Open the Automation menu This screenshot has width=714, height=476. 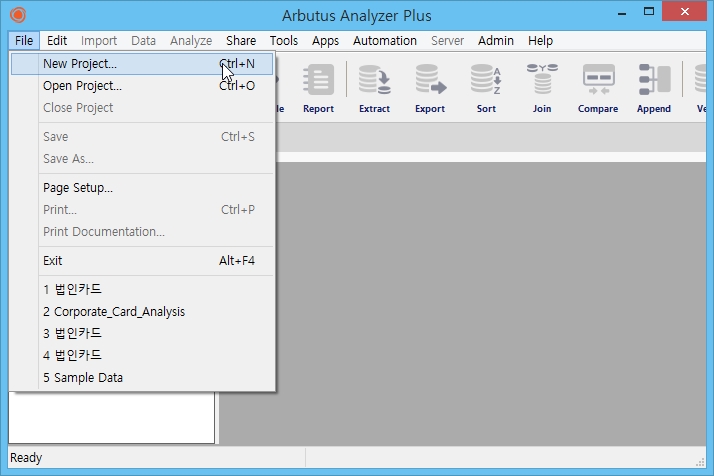[385, 41]
